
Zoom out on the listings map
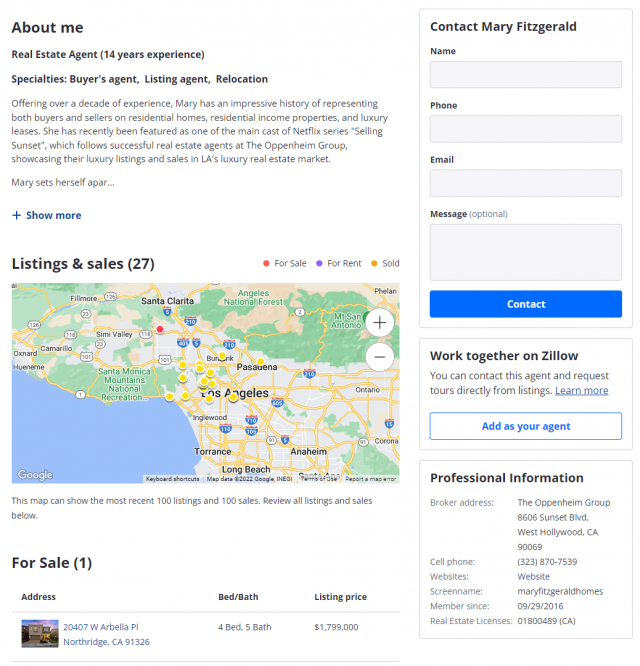tap(380, 357)
